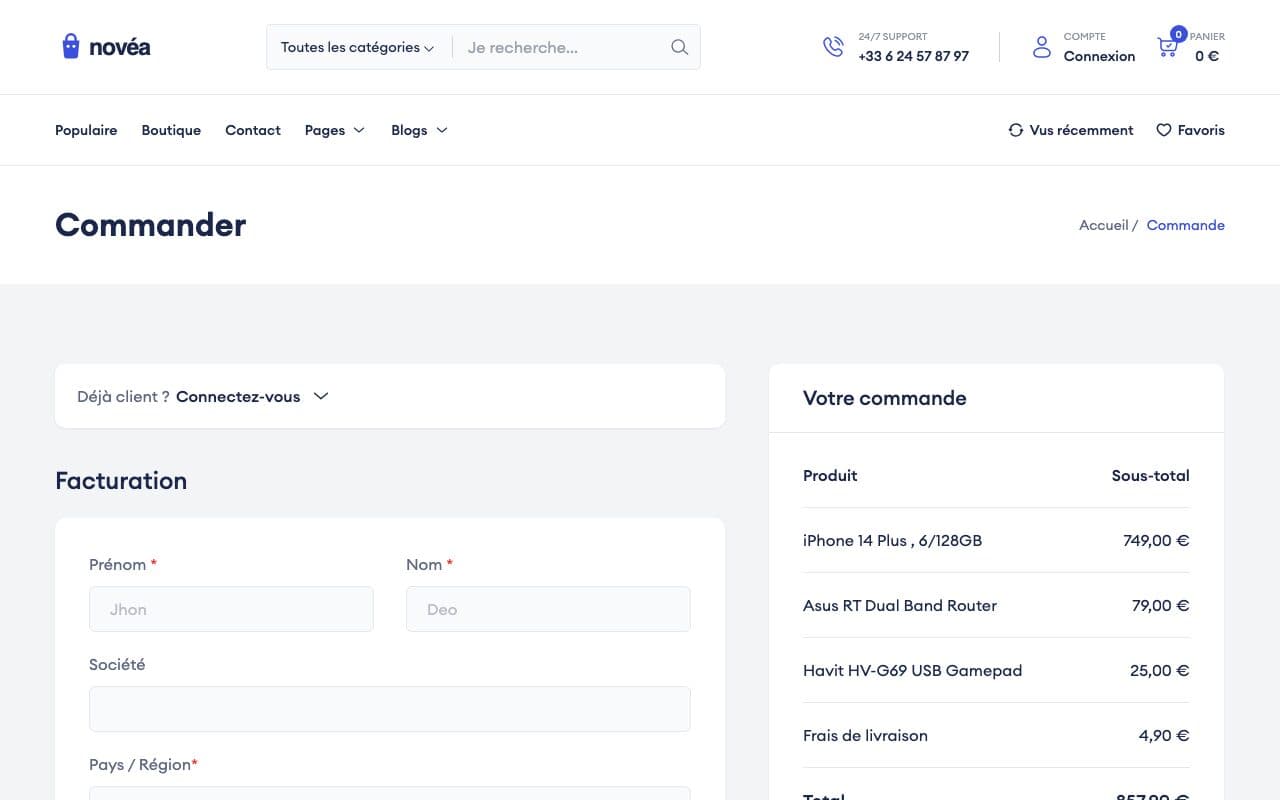Image resolution: width=1280 pixels, height=800 pixels.
Task: Click the Frais de livraison label
Action: [865, 735]
